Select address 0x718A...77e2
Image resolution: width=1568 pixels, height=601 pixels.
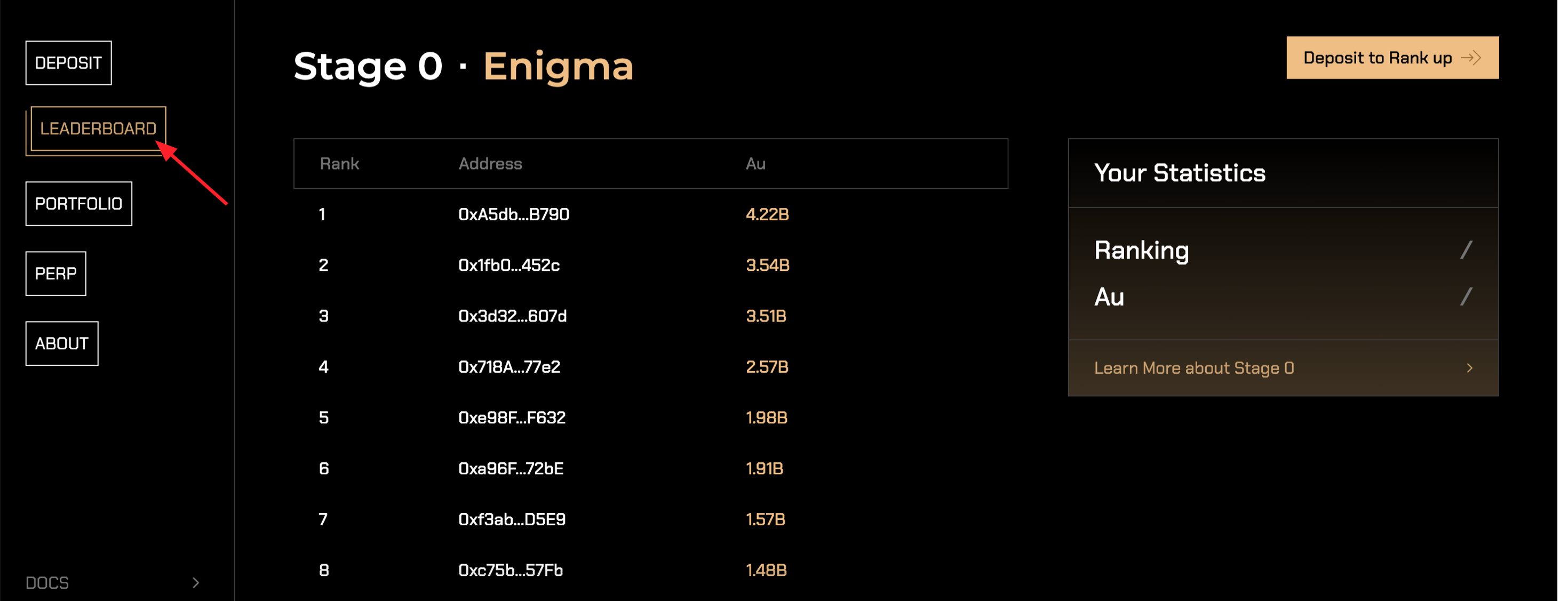pos(509,367)
